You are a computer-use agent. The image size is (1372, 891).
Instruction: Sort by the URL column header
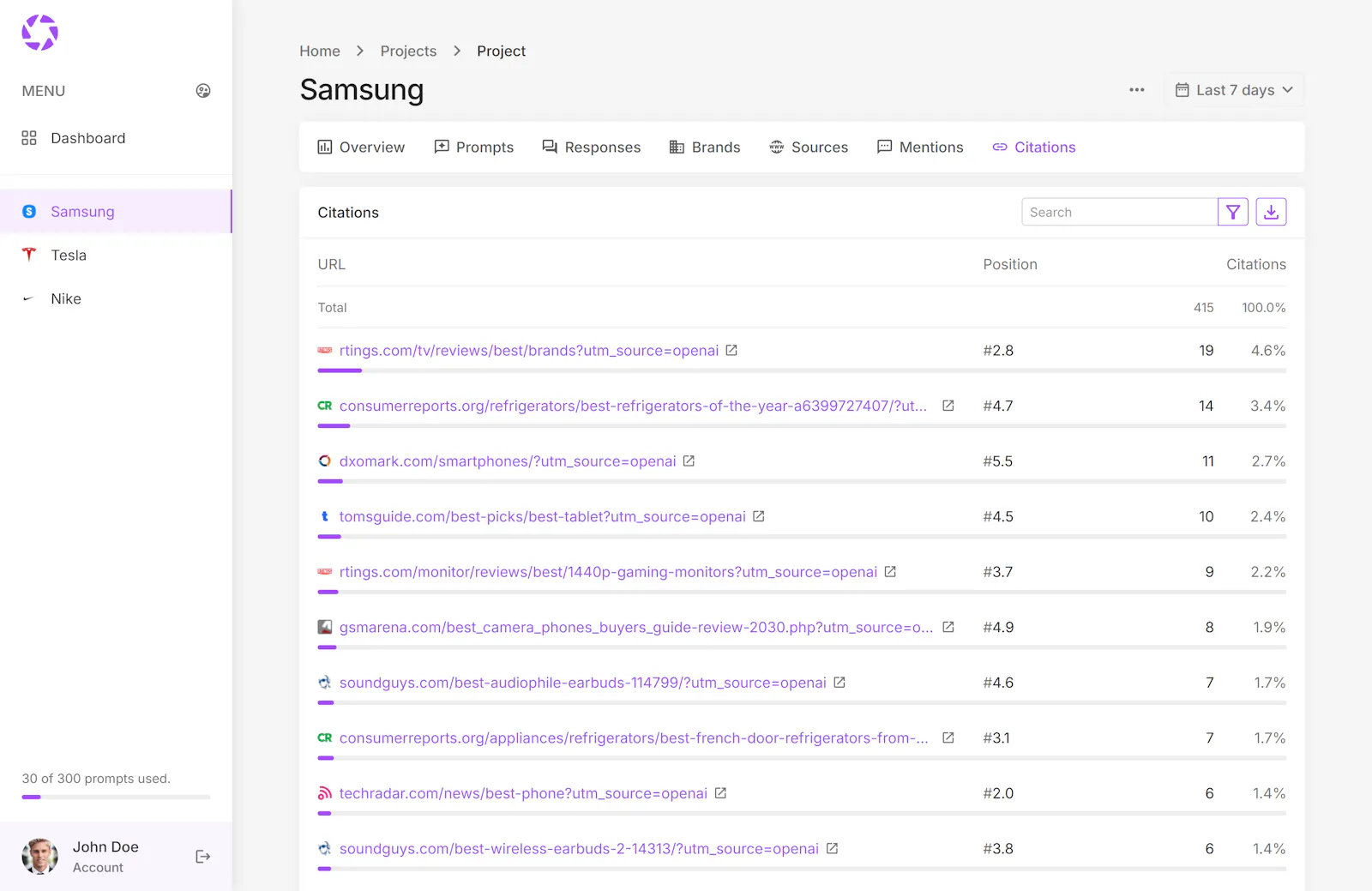[332, 265]
